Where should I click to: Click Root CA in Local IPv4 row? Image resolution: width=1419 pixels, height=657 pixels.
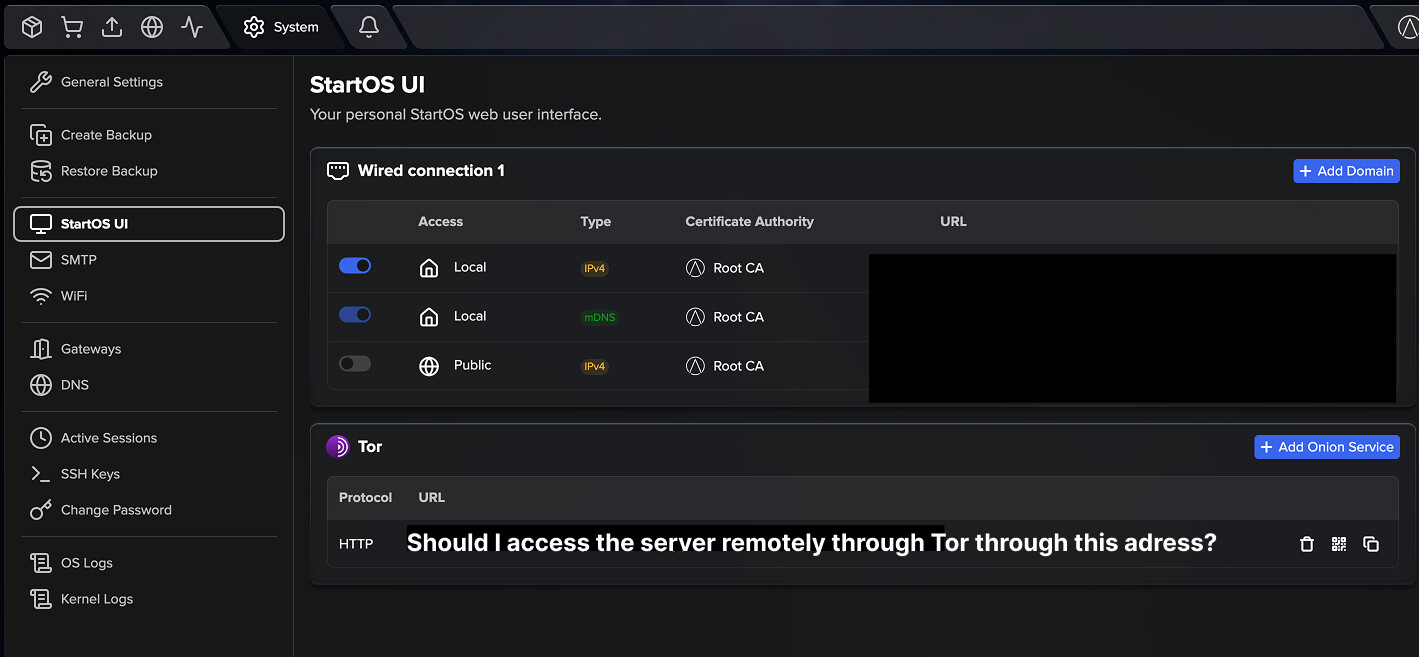point(725,268)
